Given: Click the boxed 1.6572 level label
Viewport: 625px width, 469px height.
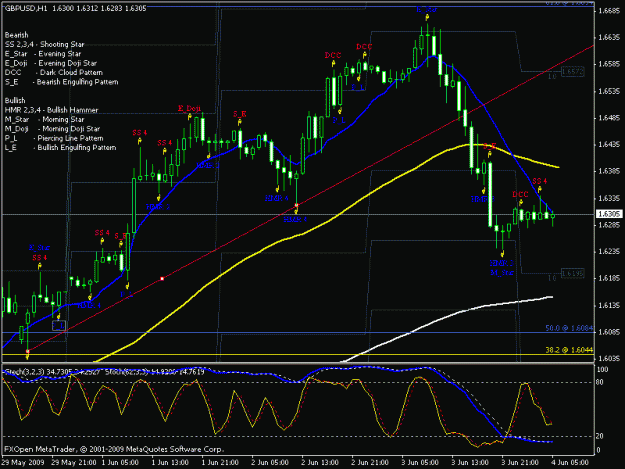Looking at the screenshot, I should 572,72.
